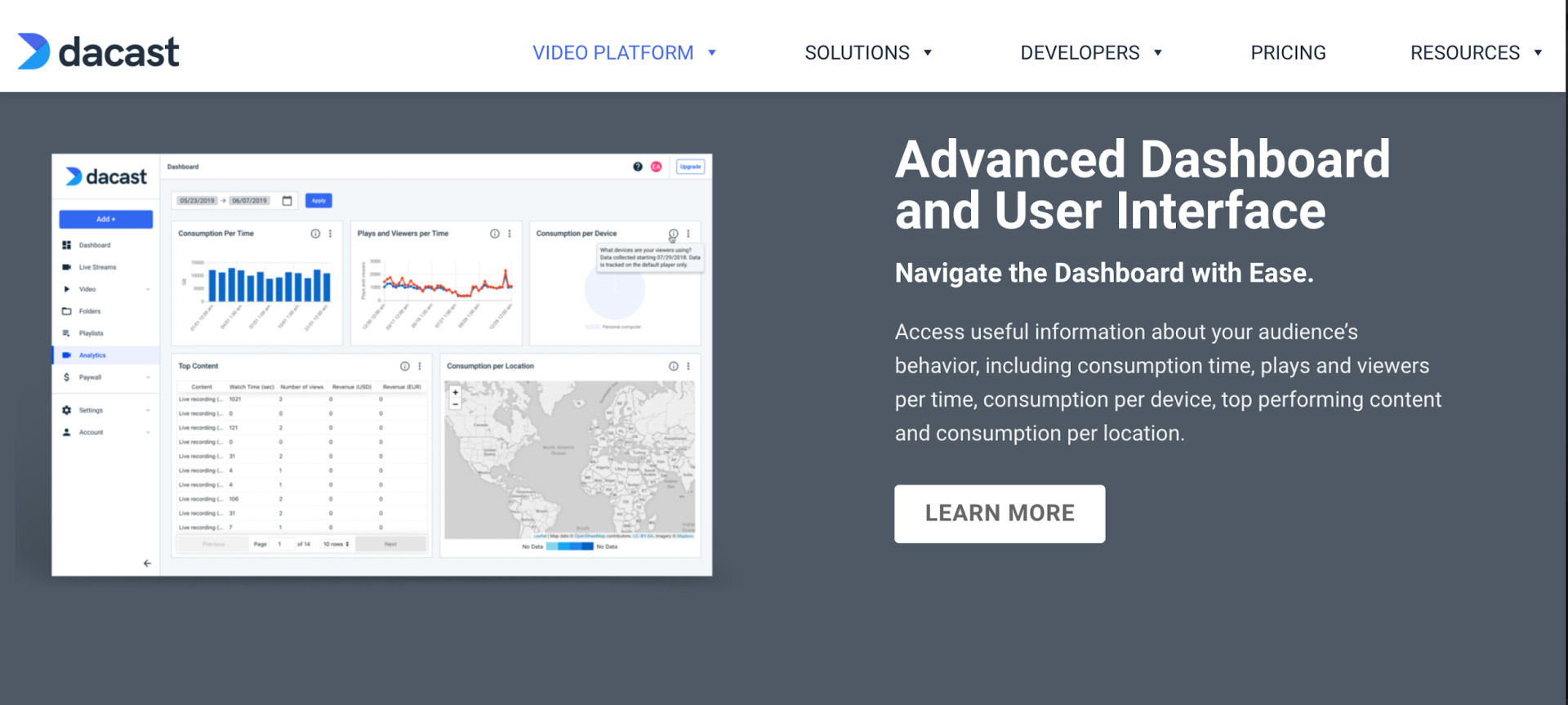This screenshot has height=705, width=1568.
Task: Click the map color scale legend bar
Action: tap(569, 547)
